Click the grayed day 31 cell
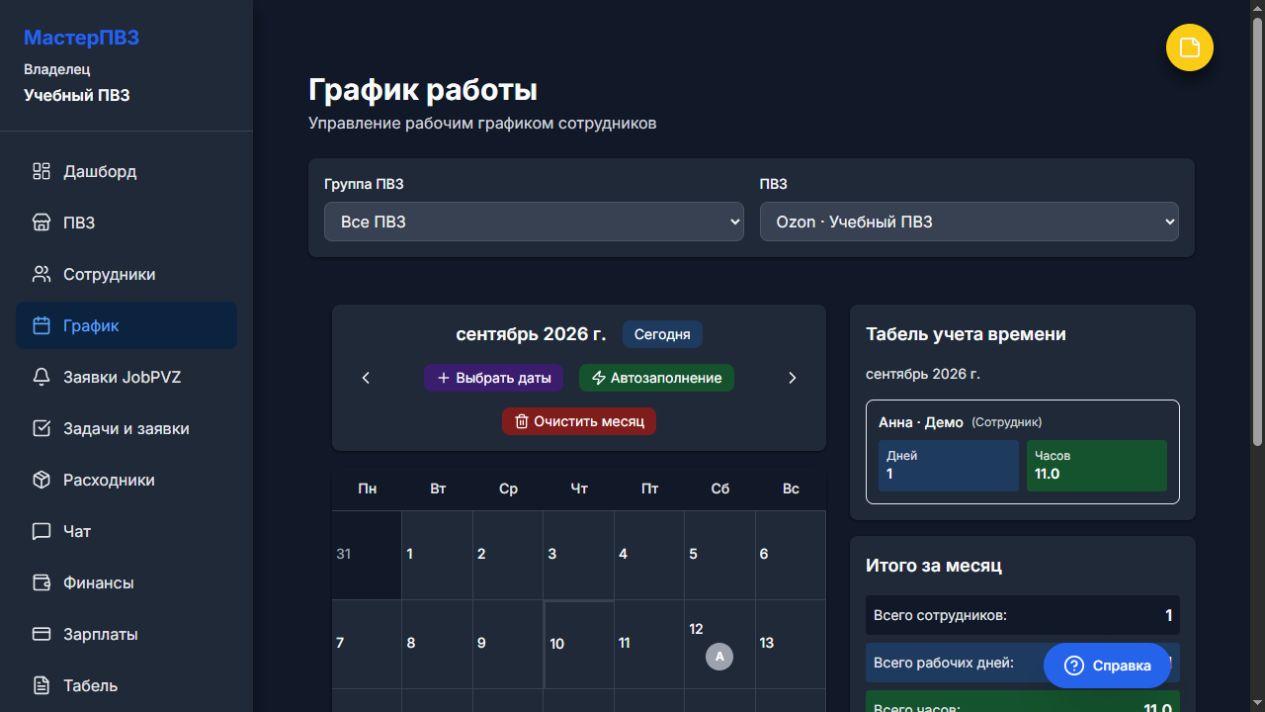Image resolution: width=1265 pixels, height=712 pixels. coord(366,555)
